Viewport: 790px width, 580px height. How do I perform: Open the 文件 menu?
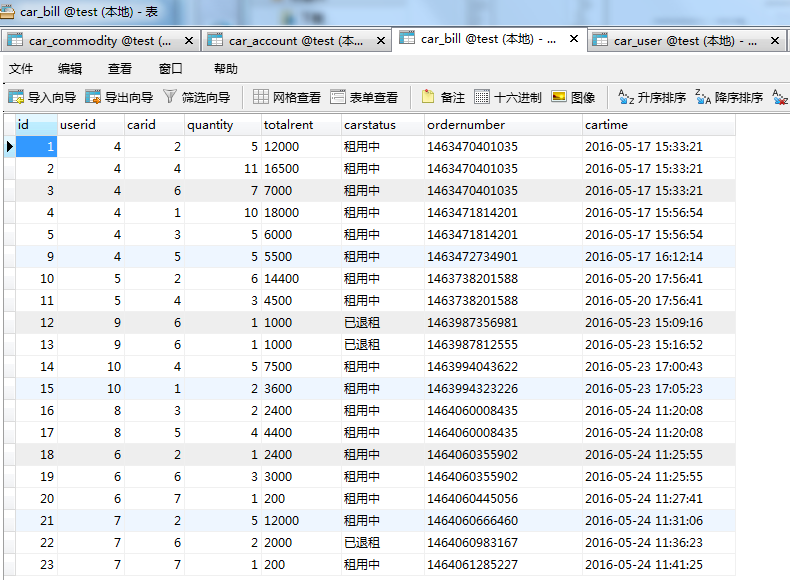(21, 69)
